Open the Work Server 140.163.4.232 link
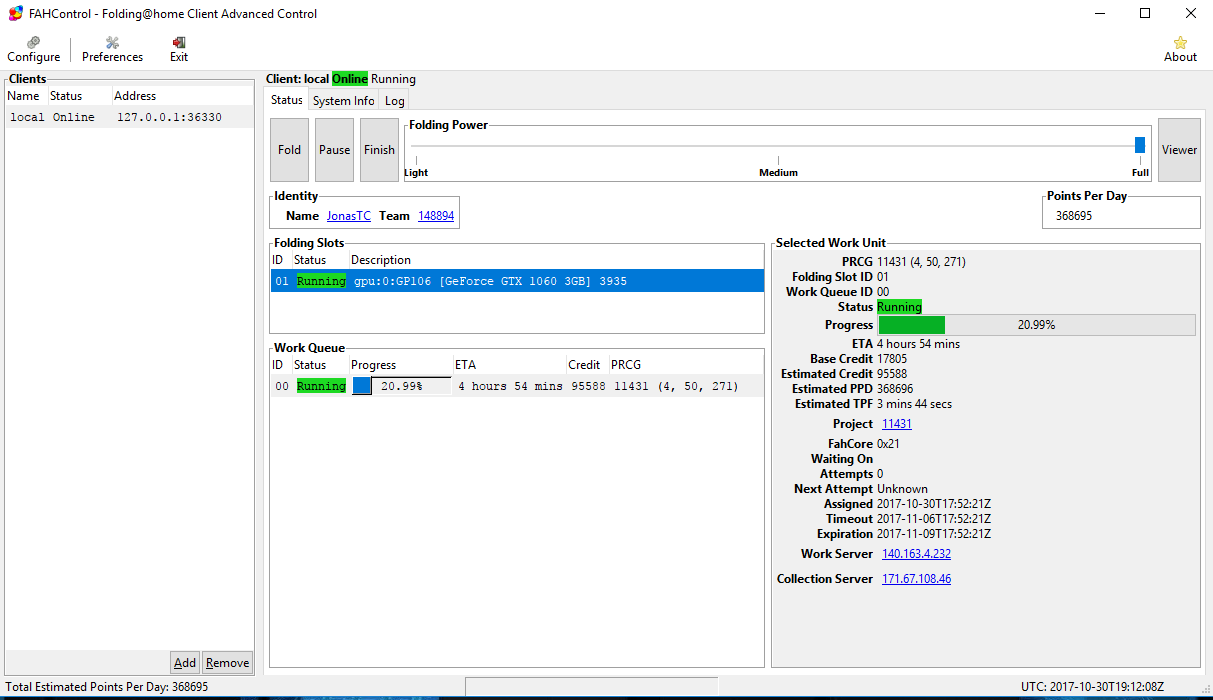 (x=916, y=554)
